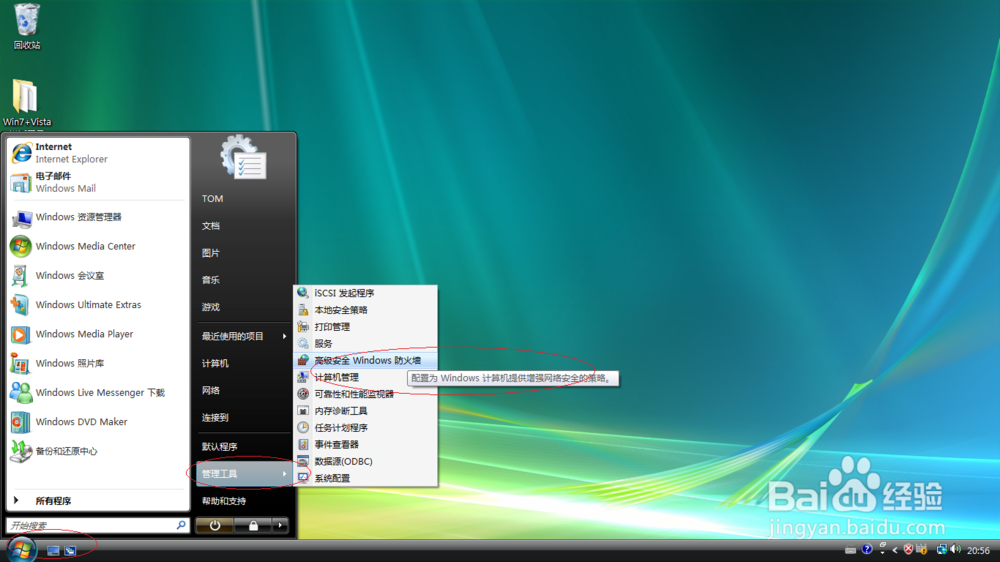This screenshot has width=1000, height=562.
Task: Click the Start orb button
Action: (x=21, y=549)
